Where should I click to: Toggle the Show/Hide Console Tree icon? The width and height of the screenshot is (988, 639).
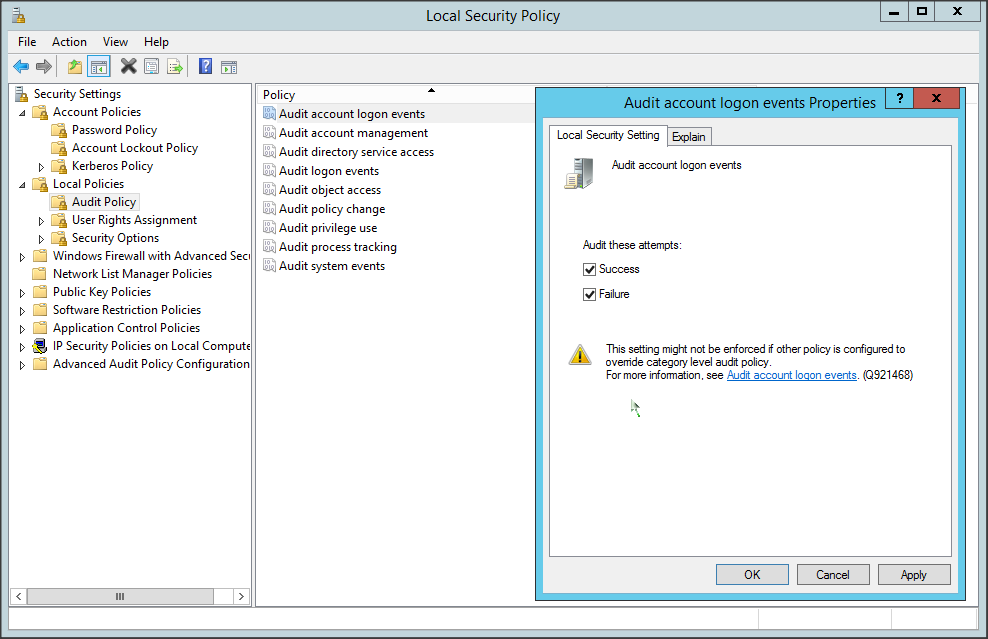click(98, 67)
